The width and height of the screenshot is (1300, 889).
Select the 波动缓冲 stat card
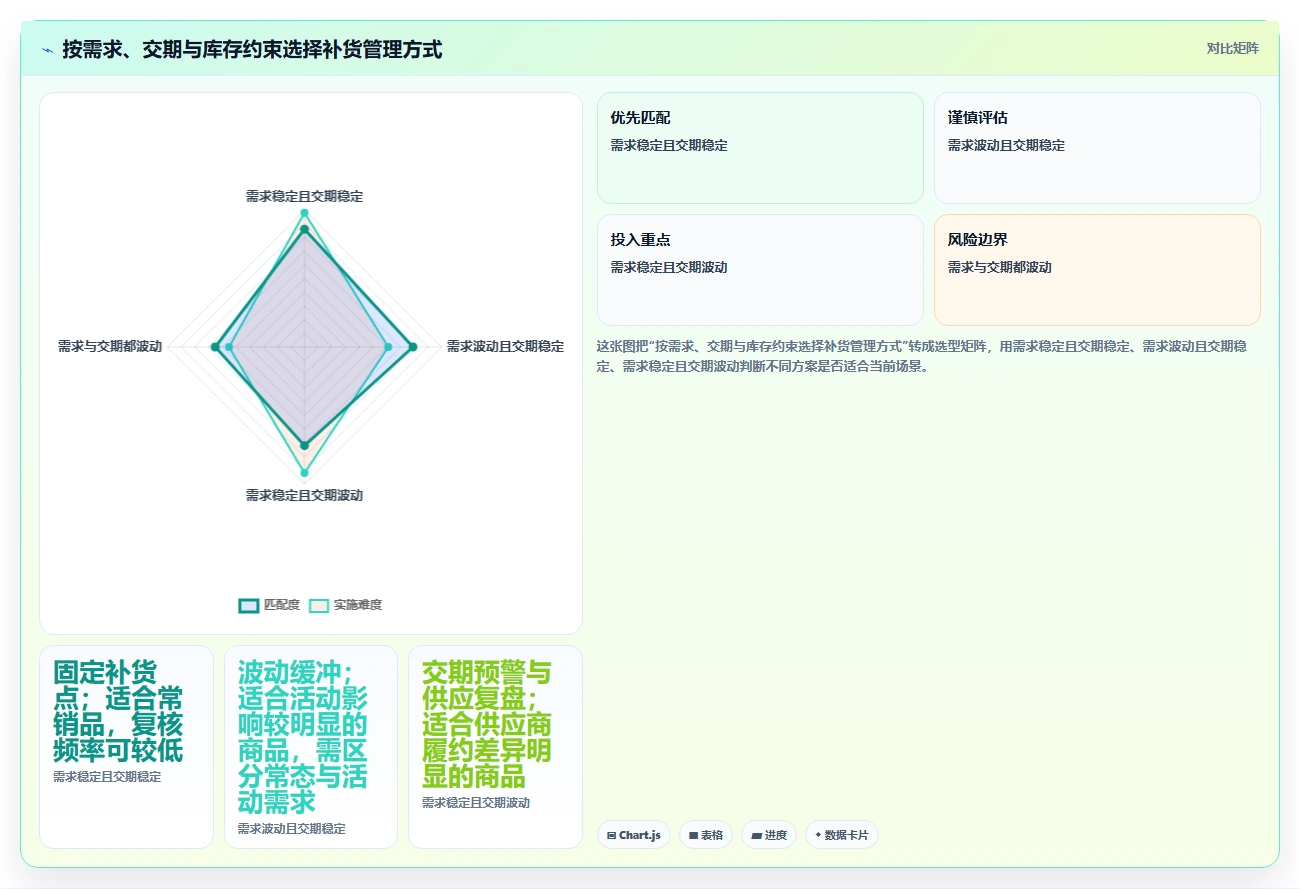coord(311,747)
